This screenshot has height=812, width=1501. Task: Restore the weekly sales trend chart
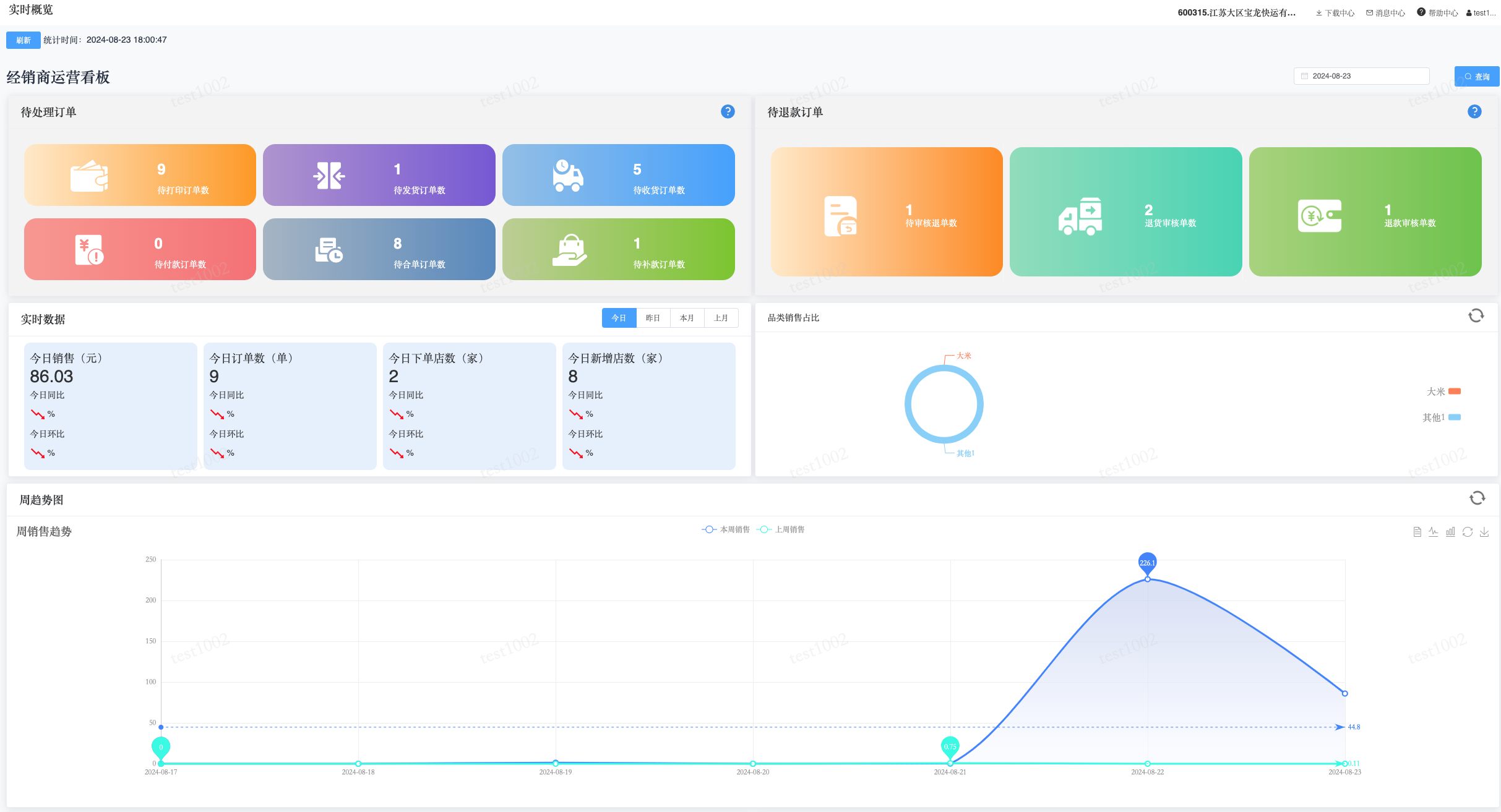[x=1467, y=532]
